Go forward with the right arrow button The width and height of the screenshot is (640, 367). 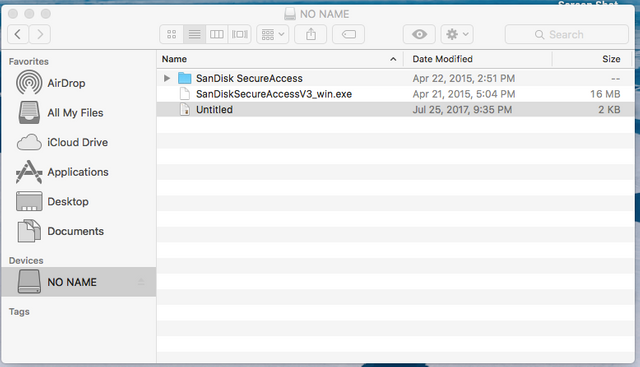40,34
